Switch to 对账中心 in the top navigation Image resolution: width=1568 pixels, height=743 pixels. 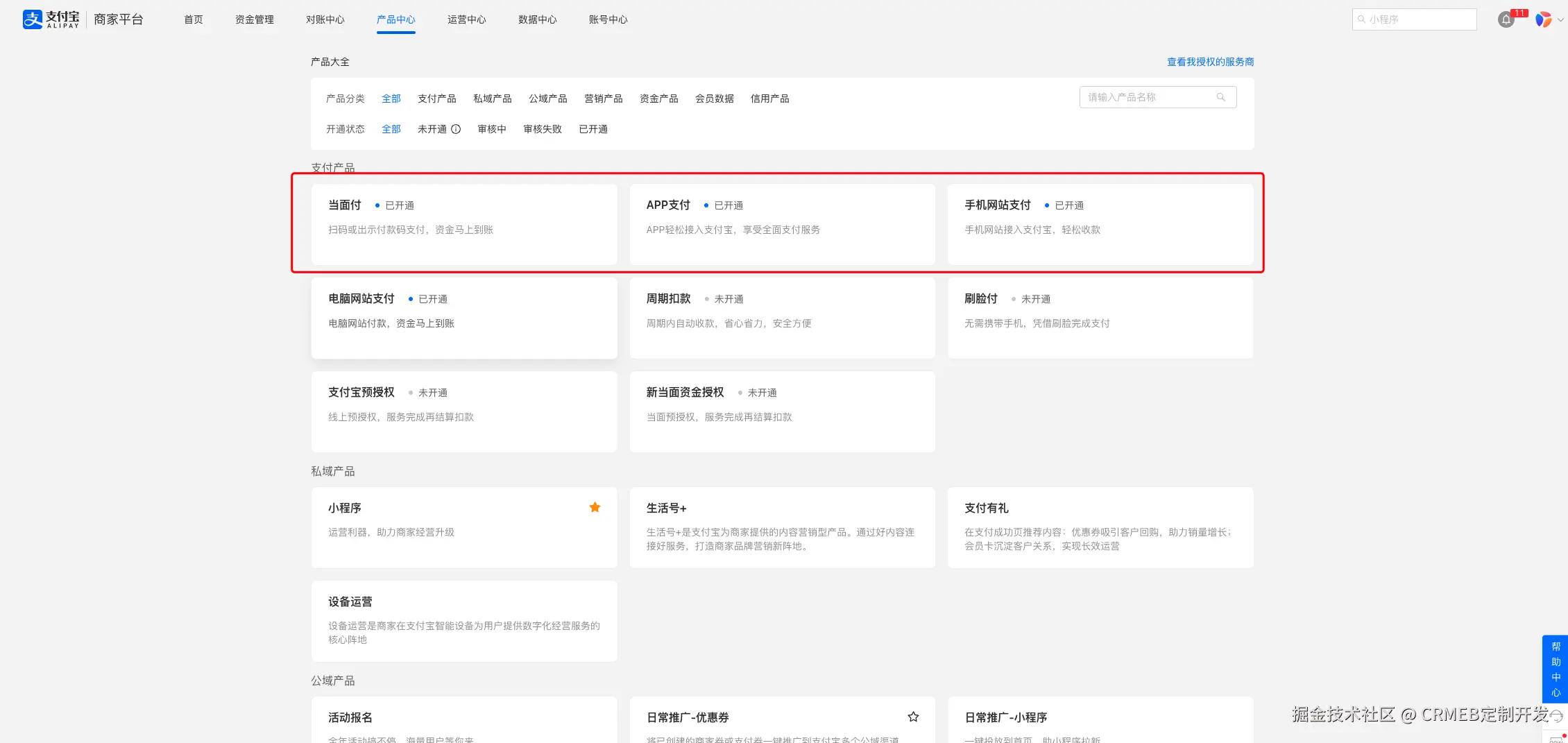(325, 19)
